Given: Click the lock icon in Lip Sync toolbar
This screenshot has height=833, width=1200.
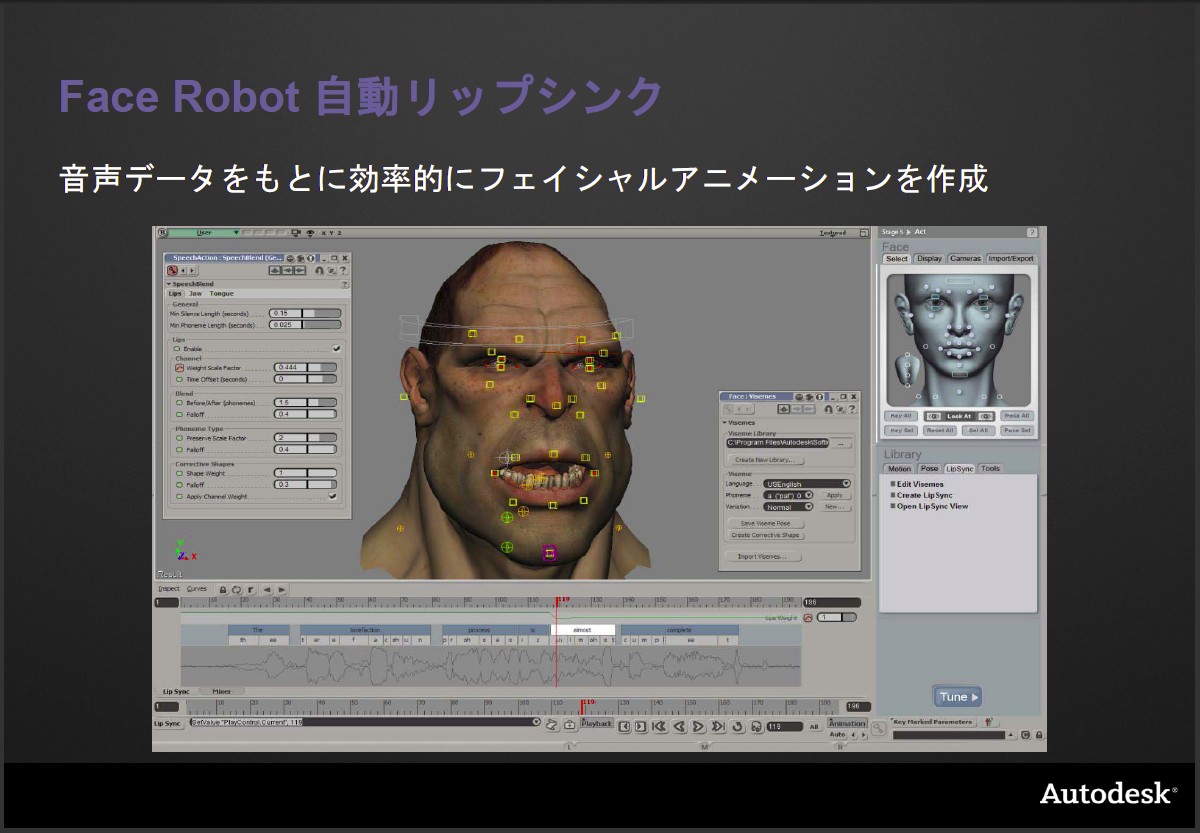Looking at the screenshot, I should click(x=223, y=590).
